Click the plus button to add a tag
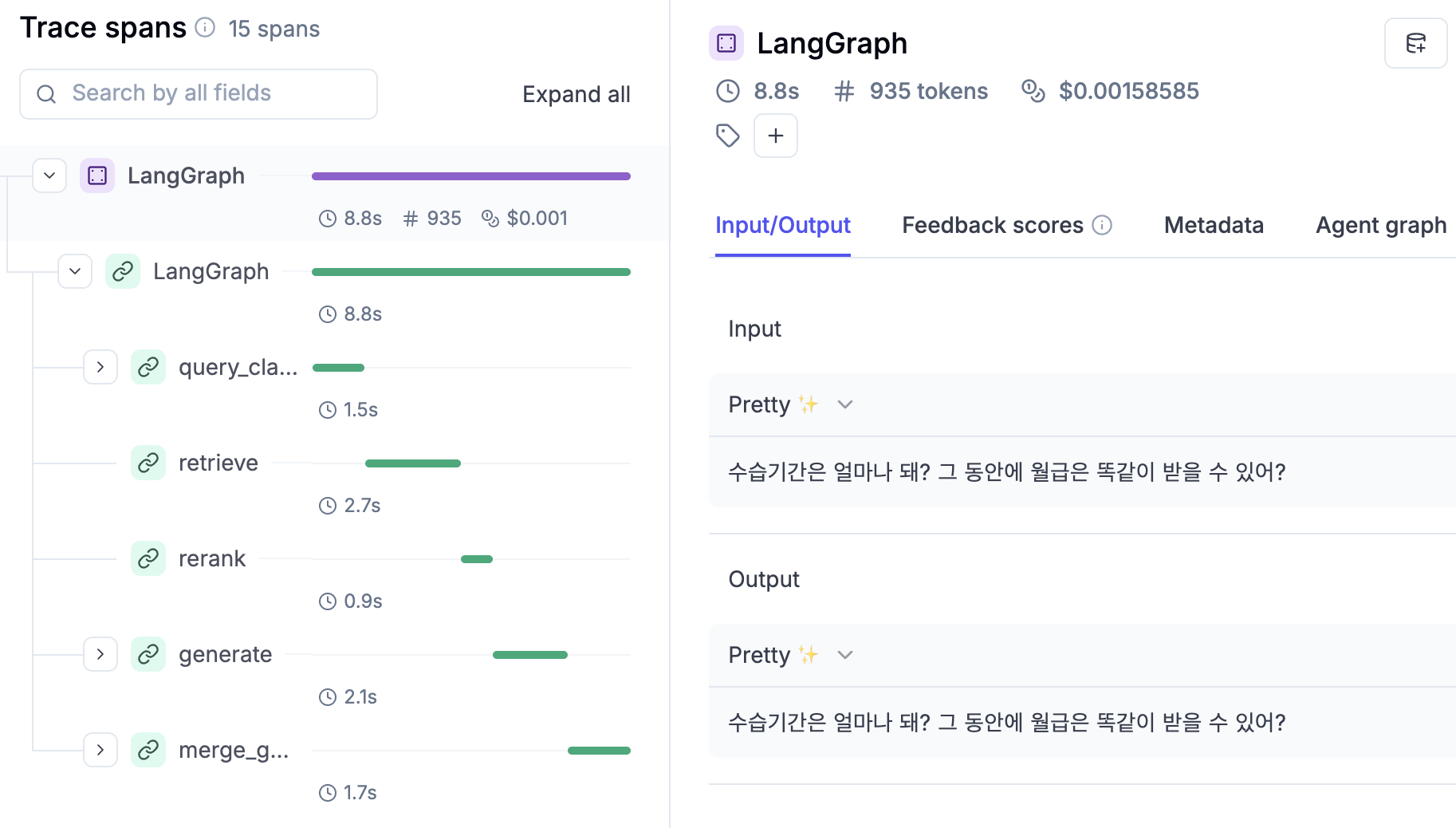This screenshot has width=1456, height=828. coord(776,136)
